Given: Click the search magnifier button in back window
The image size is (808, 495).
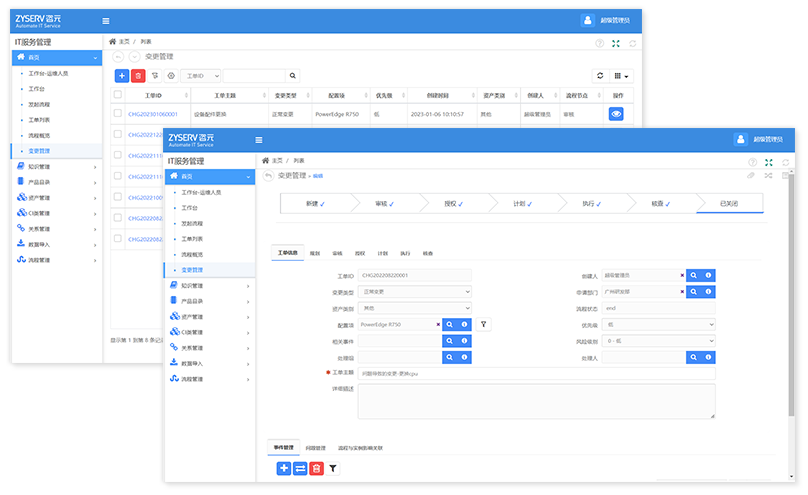Looking at the screenshot, I should pos(293,76).
